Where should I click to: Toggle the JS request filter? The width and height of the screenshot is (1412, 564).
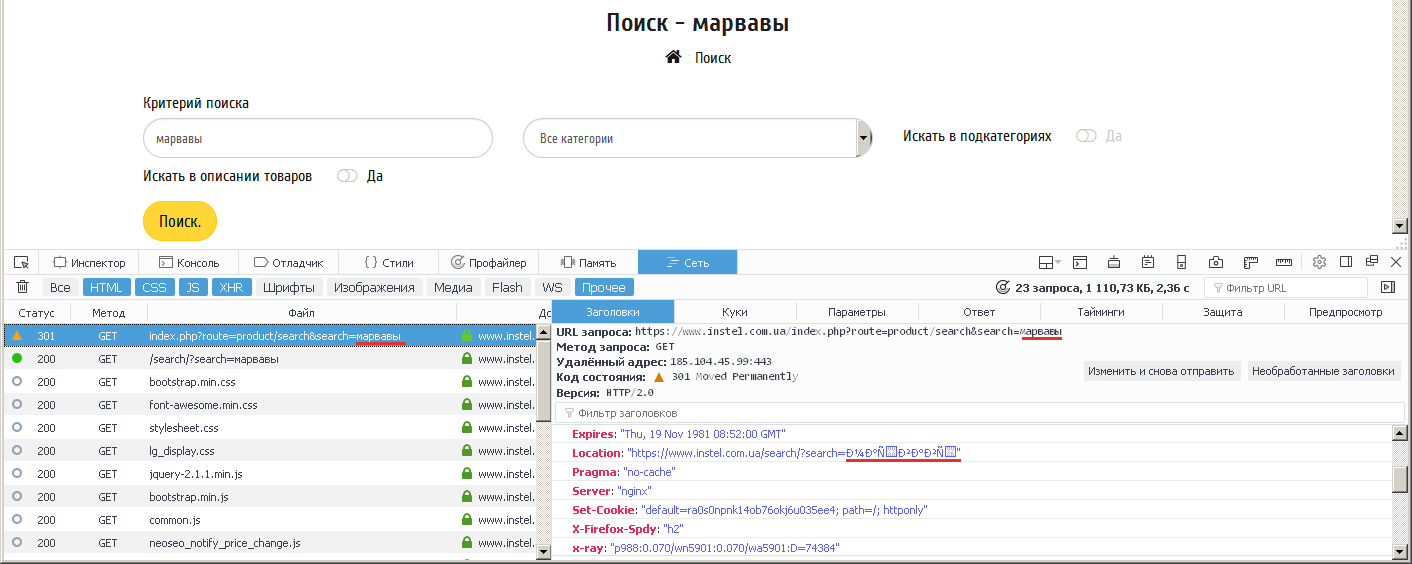click(x=193, y=287)
